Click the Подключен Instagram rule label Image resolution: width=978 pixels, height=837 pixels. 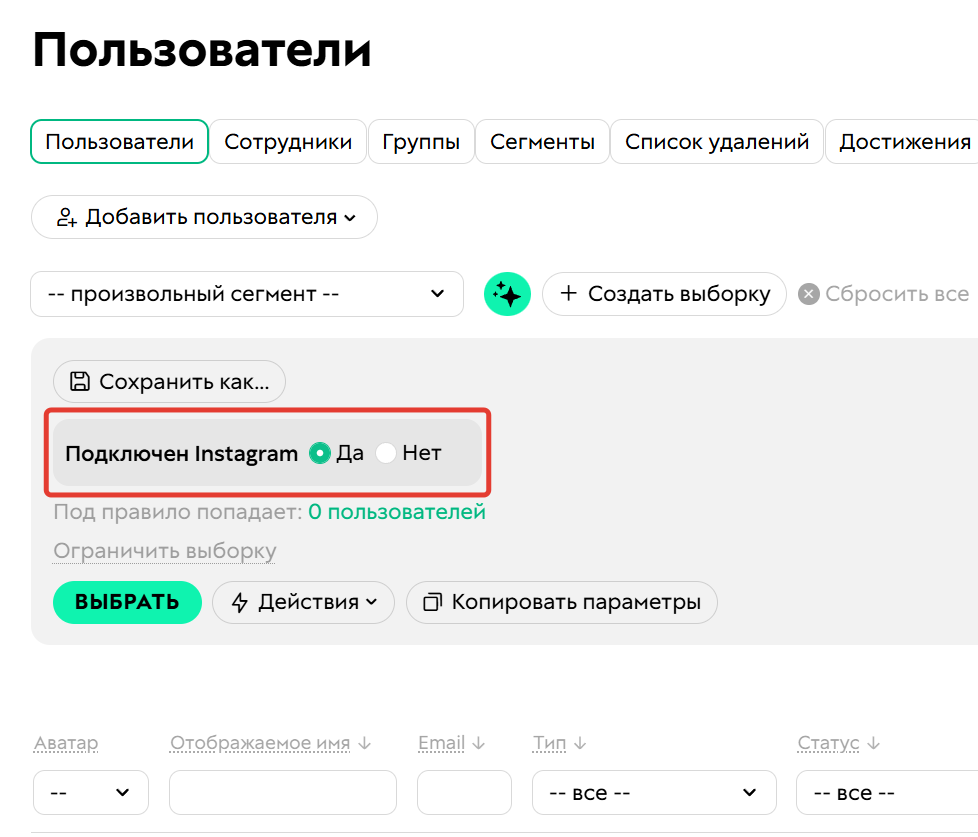point(182,453)
